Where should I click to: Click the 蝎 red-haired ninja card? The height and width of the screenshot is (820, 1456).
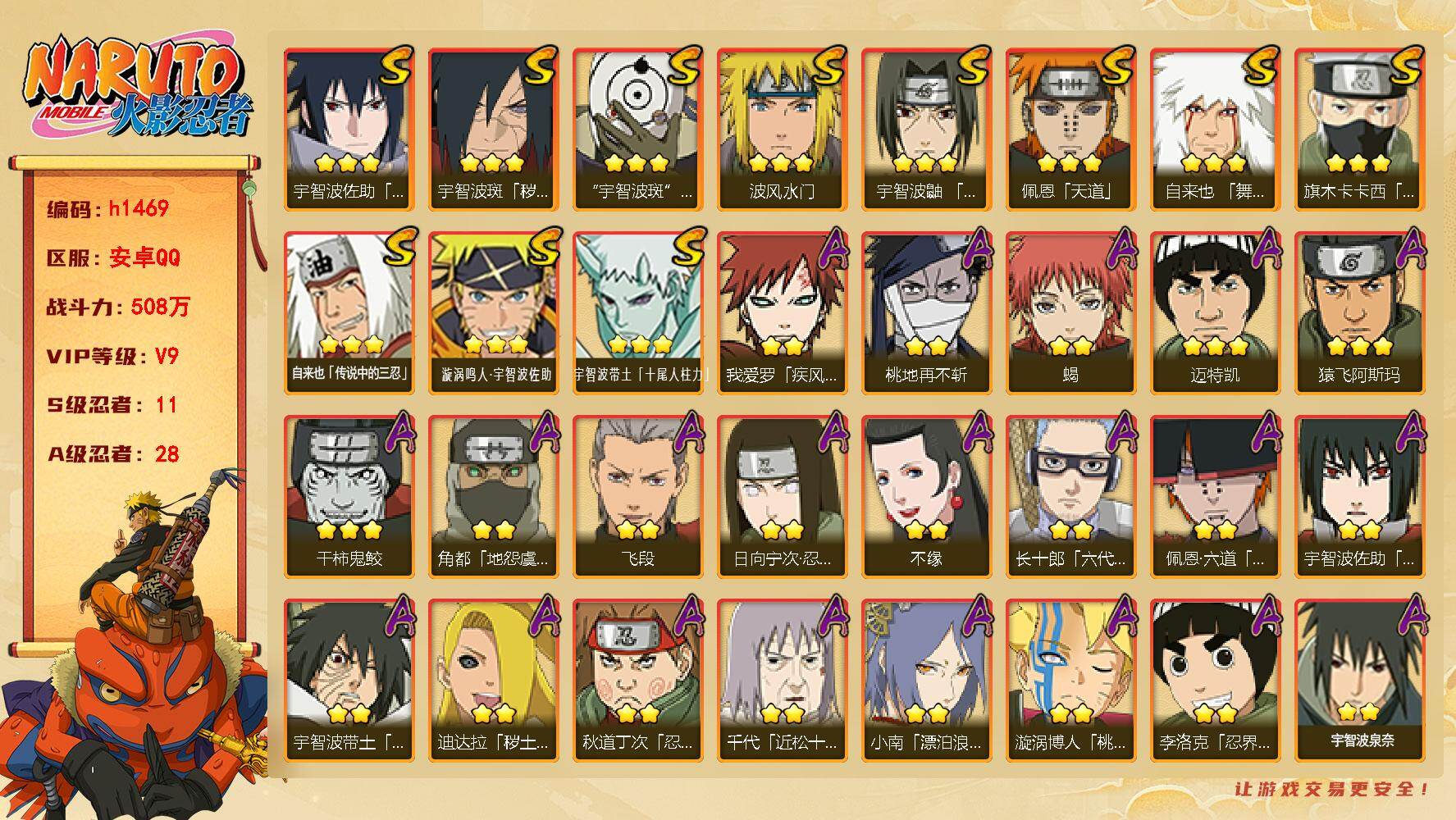click(1070, 313)
